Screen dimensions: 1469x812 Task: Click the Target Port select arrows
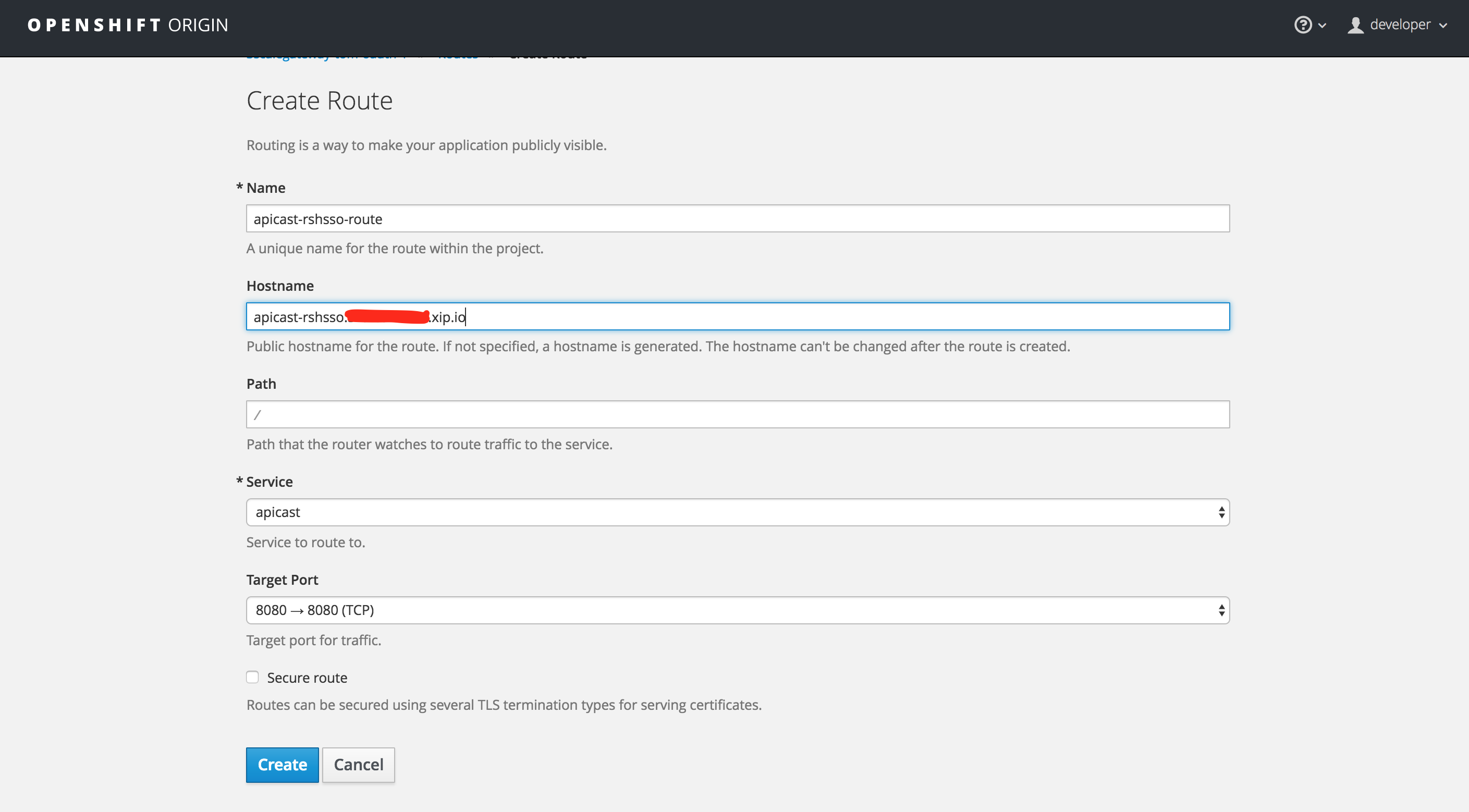(1221, 610)
